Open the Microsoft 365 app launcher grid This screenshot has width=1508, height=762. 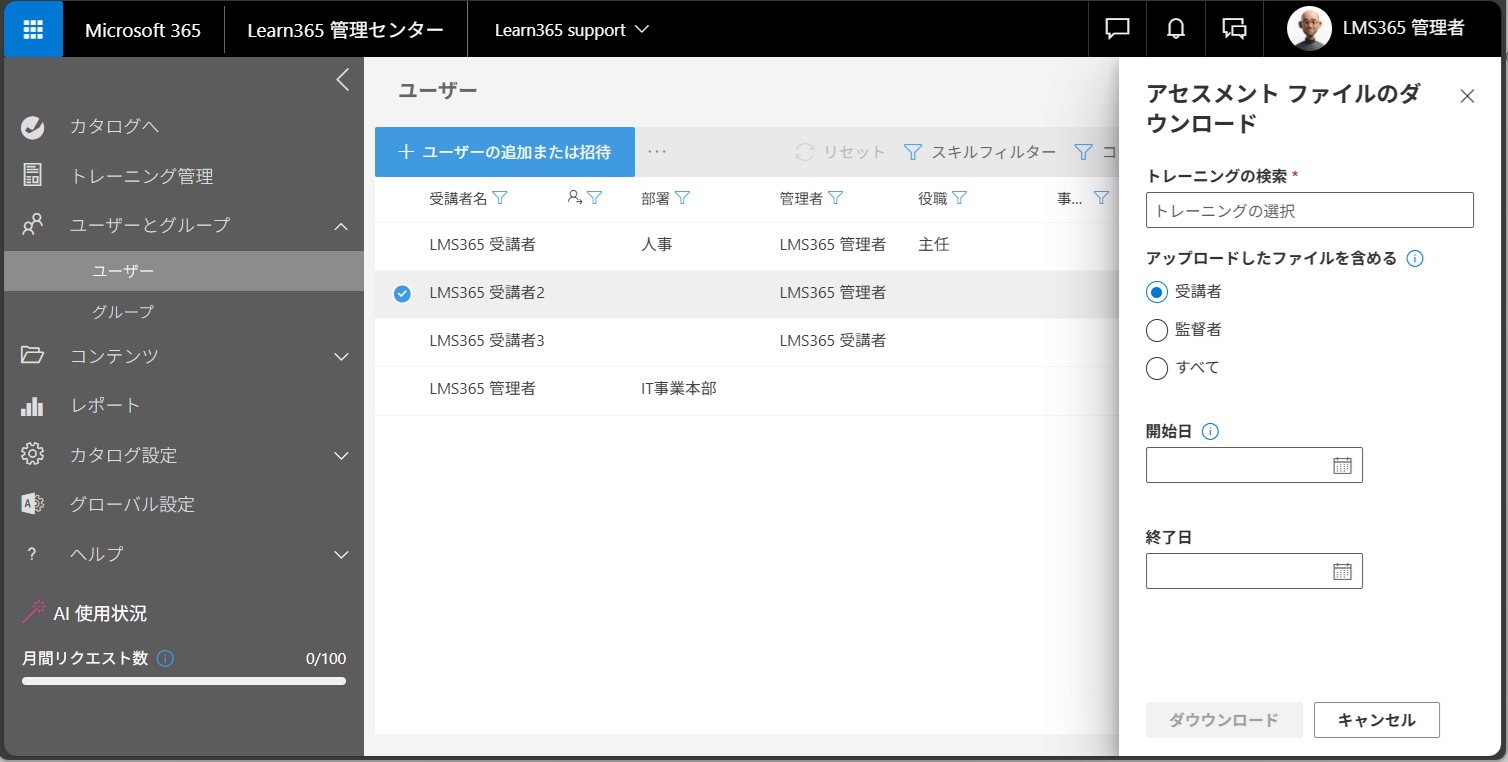(x=33, y=29)
